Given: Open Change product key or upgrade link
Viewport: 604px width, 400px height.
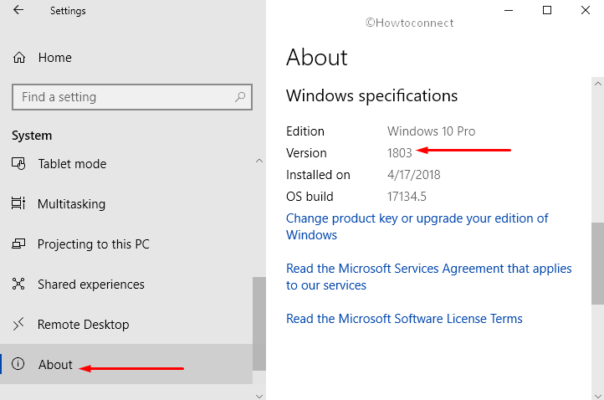Looking at the screenshot, I should 417,227.
